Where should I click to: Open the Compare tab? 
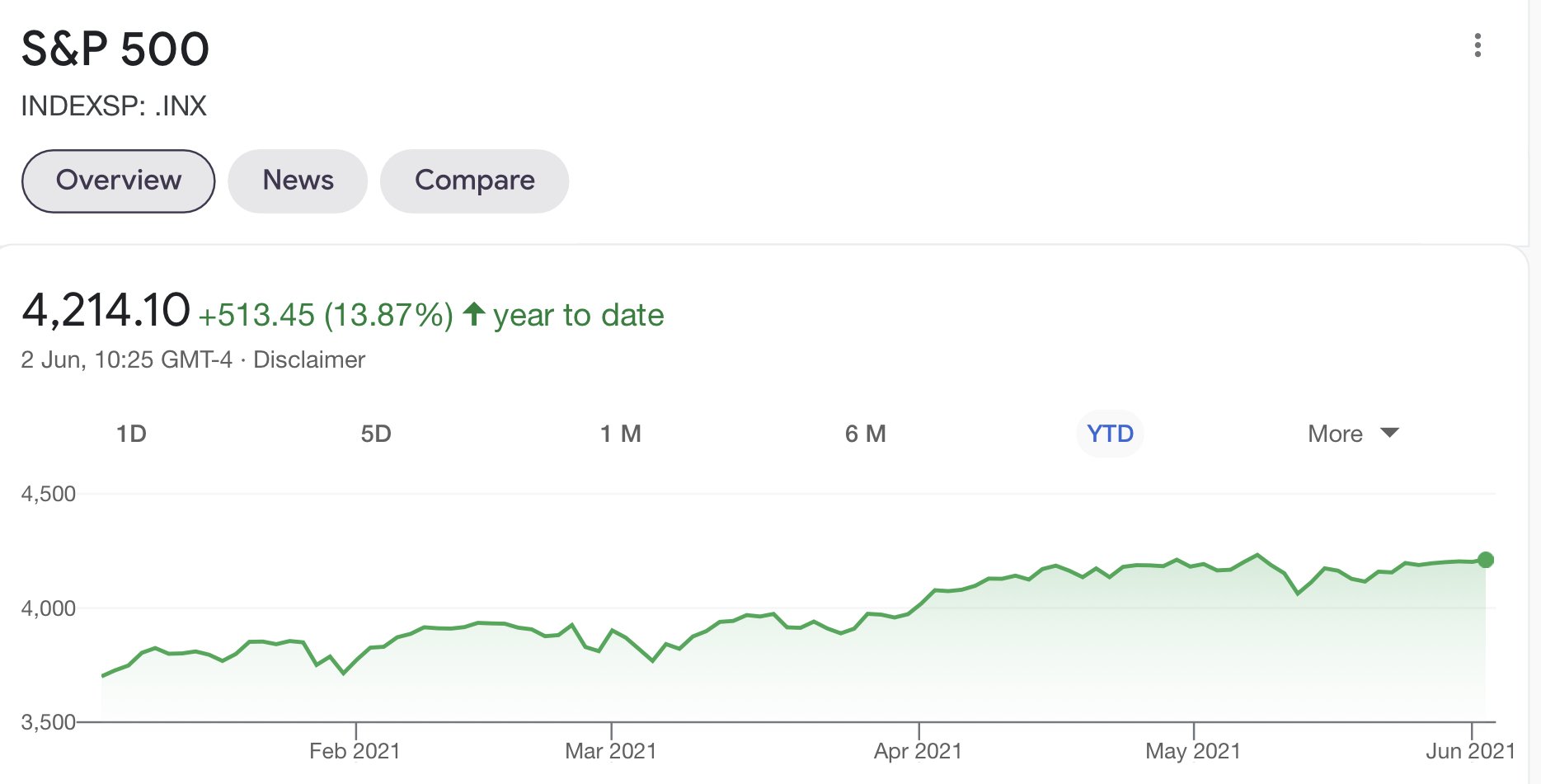point(474,181)
